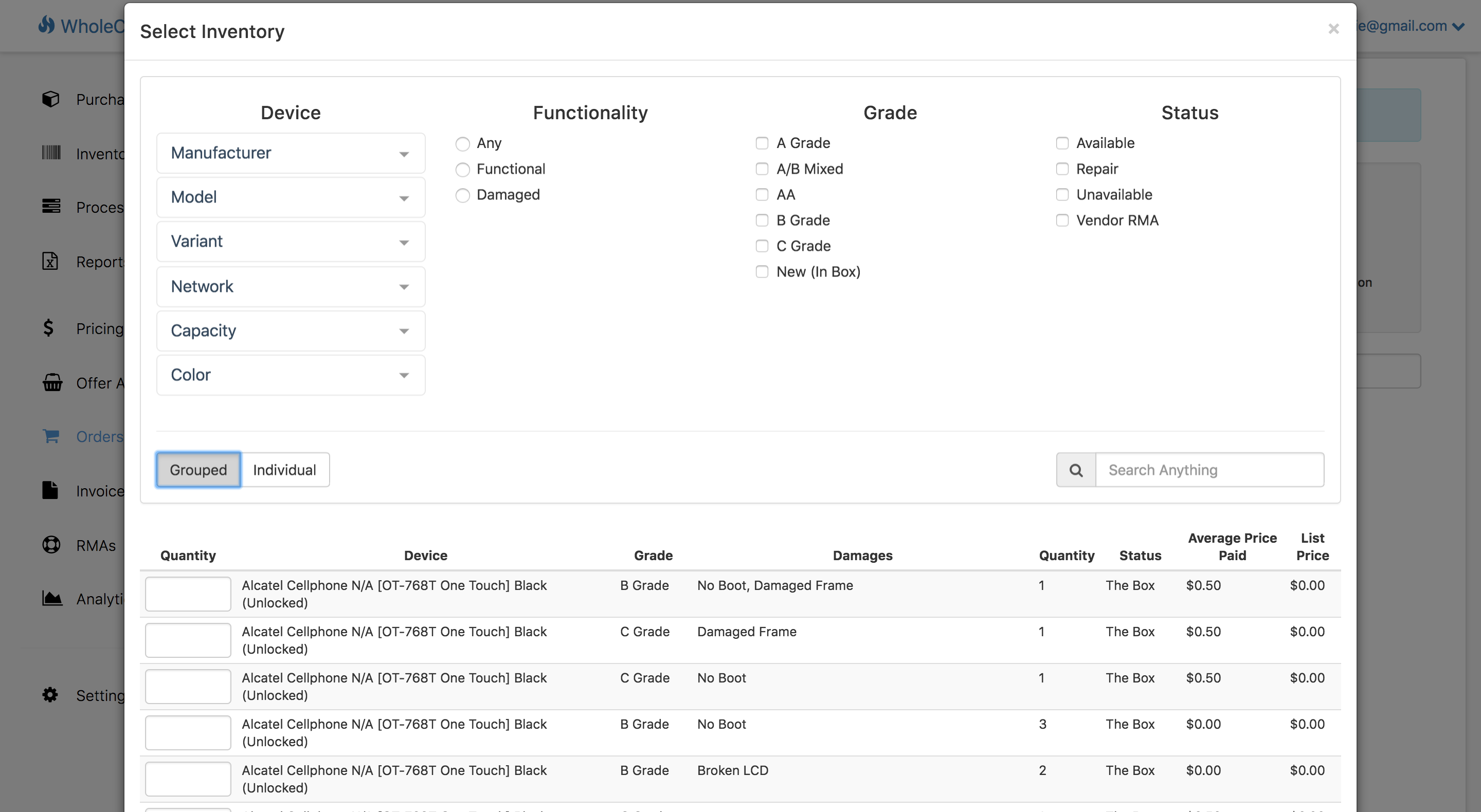Click the magnifier search icon
Viewport: 1481px width, 812px height.
coord(1076,470)
